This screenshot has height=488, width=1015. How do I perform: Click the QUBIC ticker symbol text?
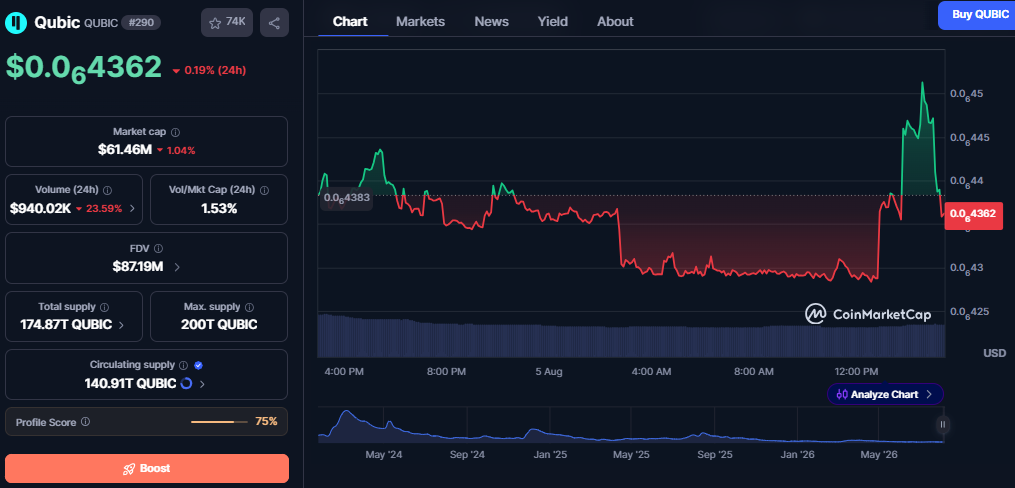[101, 23]
